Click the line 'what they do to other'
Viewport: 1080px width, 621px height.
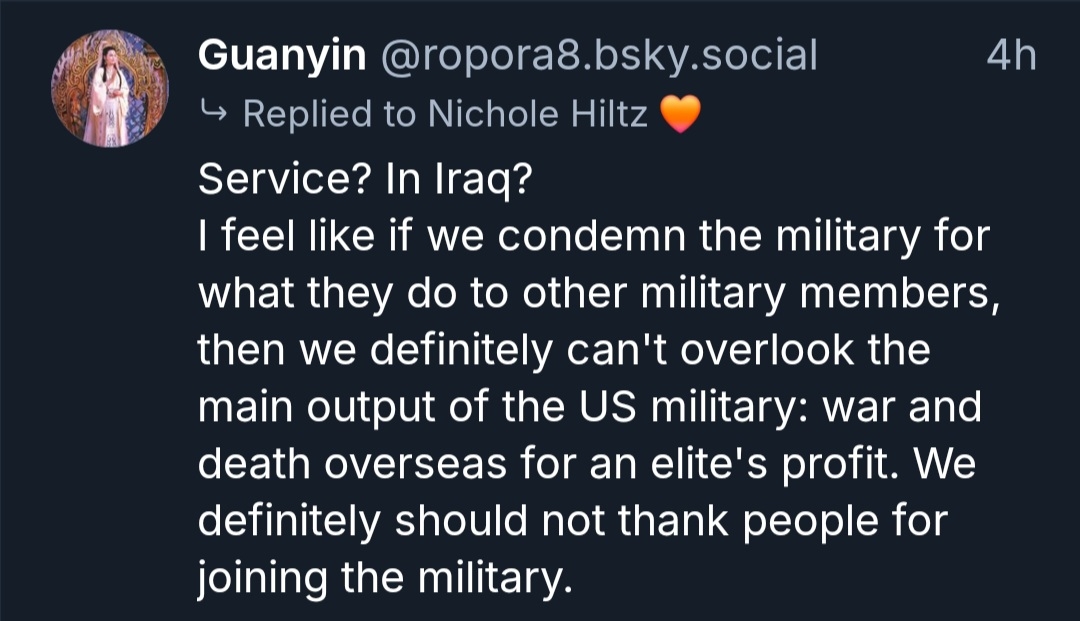(600, 295)
